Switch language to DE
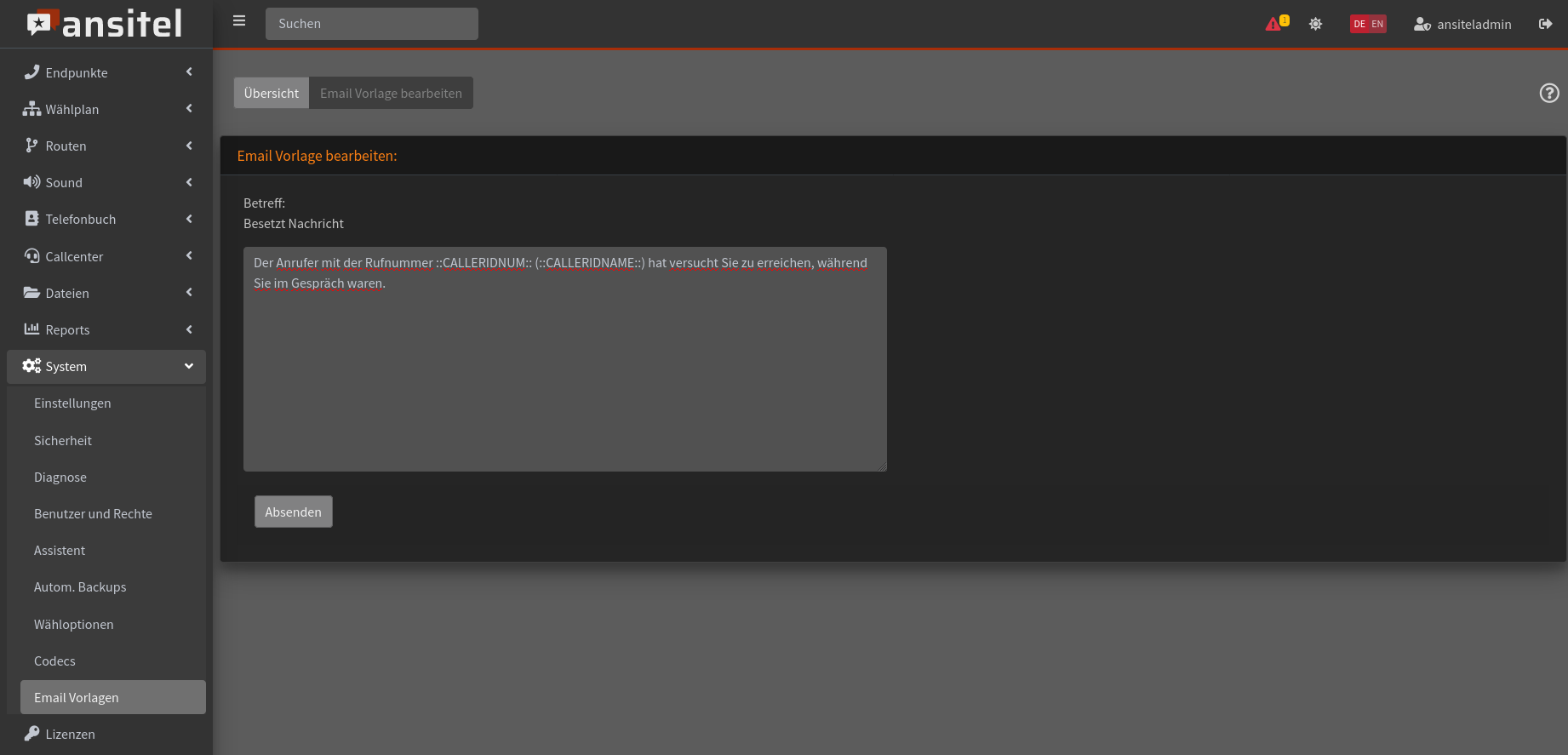 click(1359, 24)
